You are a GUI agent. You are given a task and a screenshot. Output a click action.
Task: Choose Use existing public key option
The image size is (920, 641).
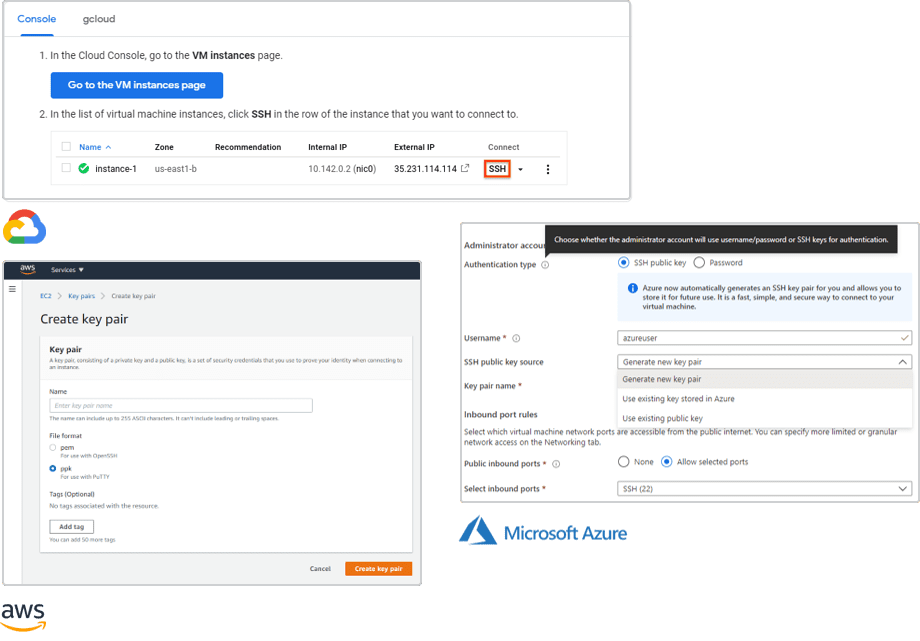click(765, 419)
